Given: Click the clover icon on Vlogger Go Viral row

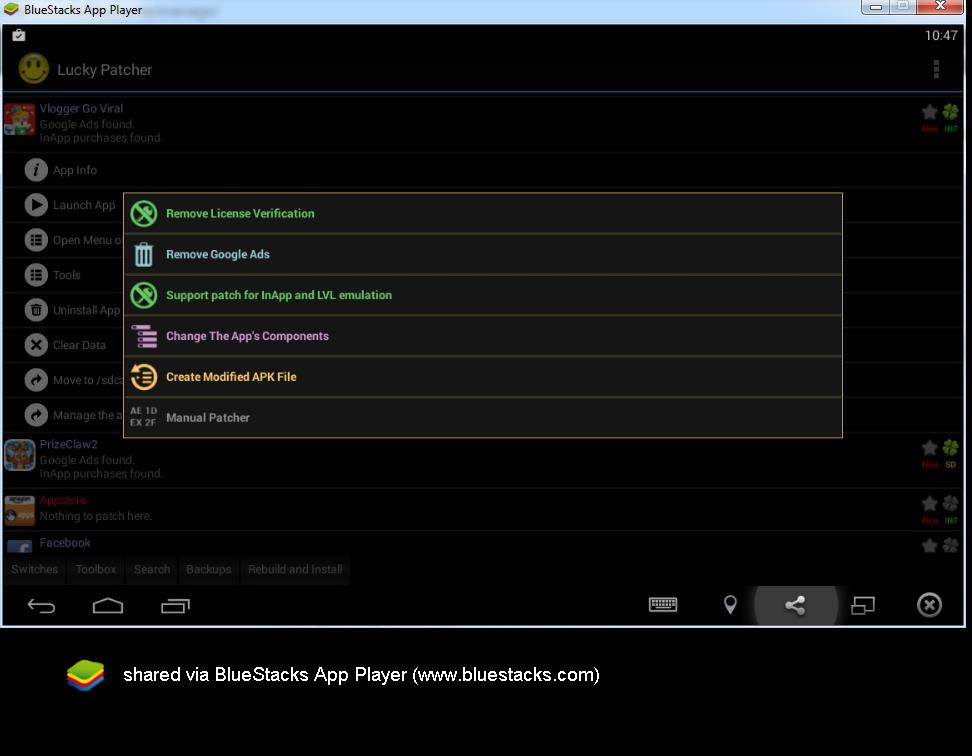Looking at the screenshot, I should 950,112.
